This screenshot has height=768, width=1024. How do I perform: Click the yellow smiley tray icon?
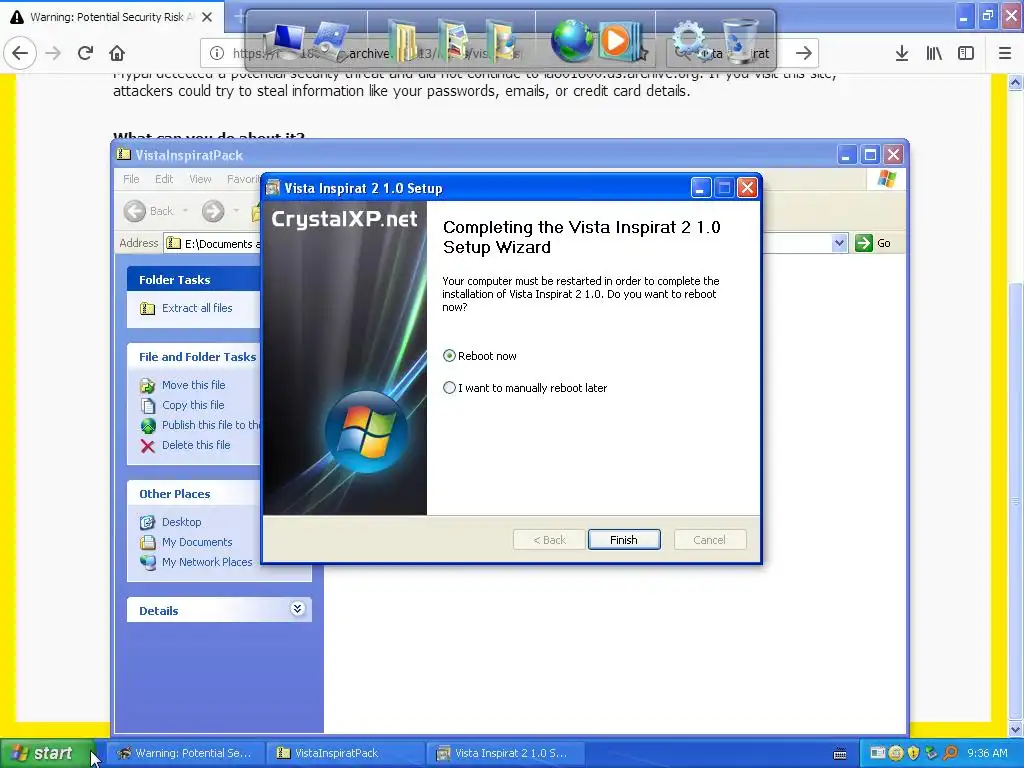tap(896, 753)
